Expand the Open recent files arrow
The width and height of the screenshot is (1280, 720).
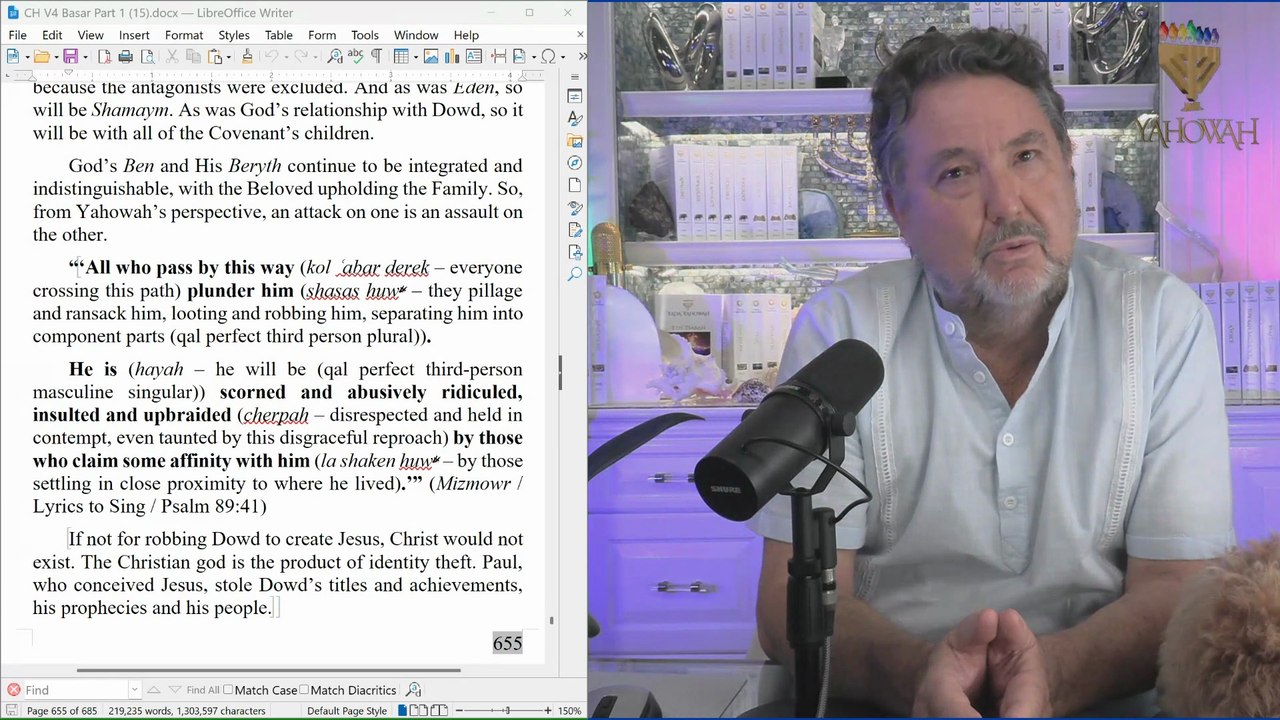(56, 56)
